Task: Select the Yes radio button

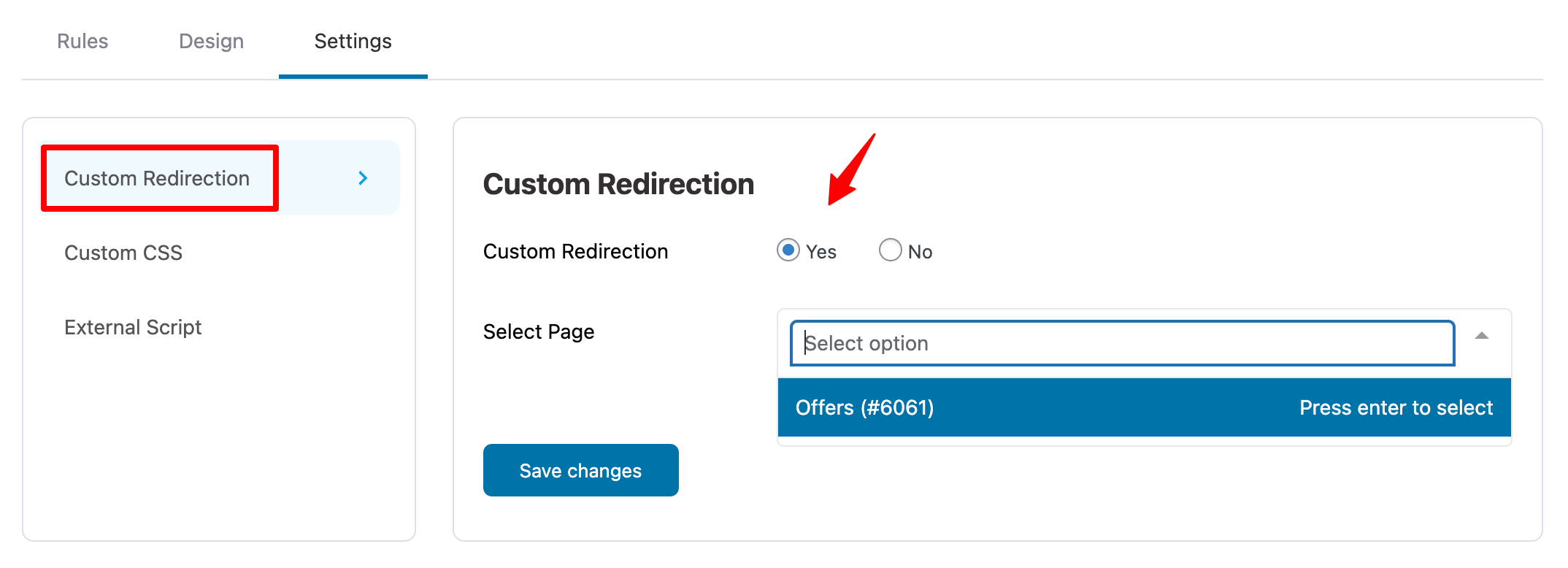Action: [788, 250]
